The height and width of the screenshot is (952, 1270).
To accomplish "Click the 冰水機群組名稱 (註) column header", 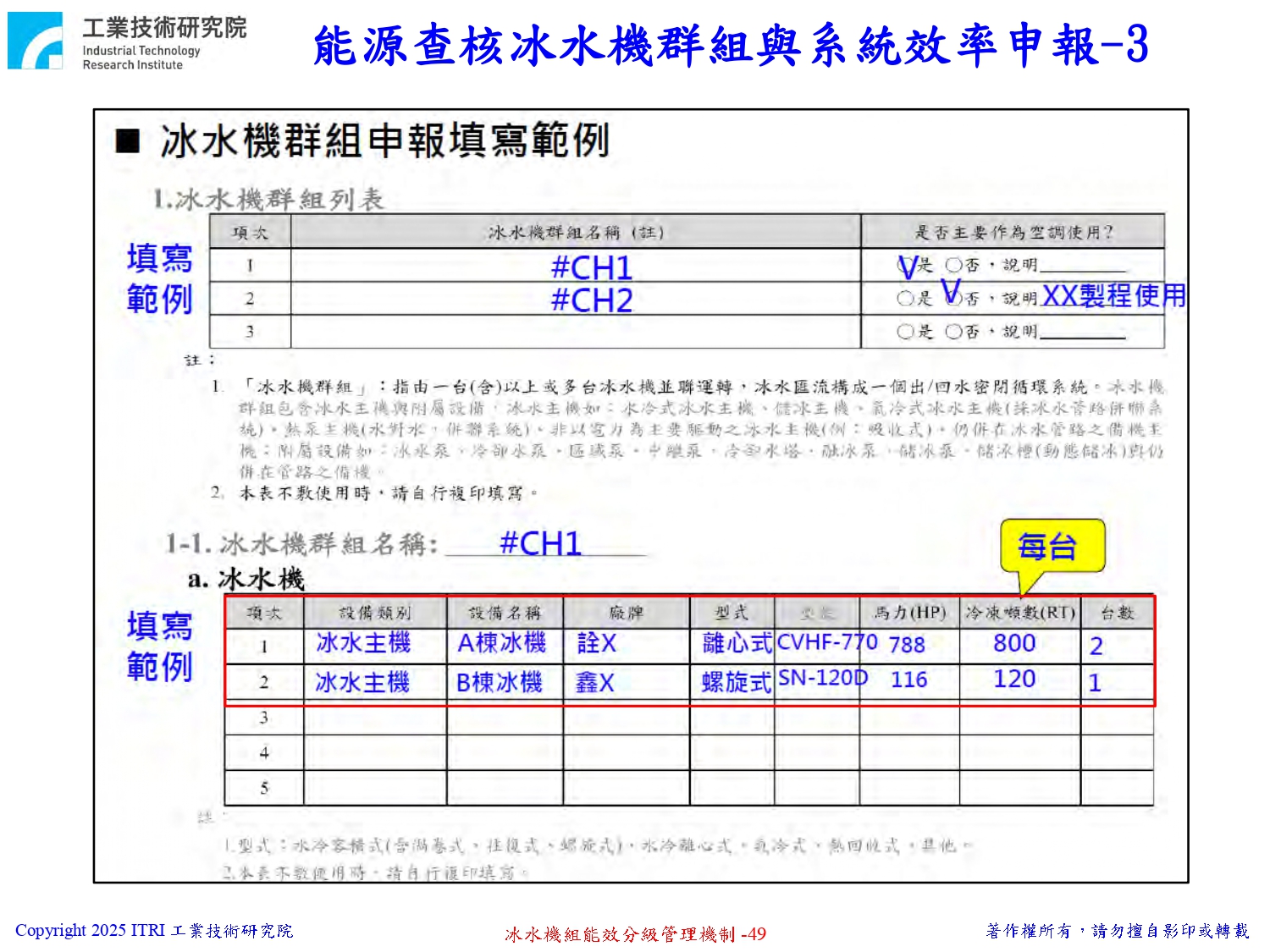I will tap(576, 232).
